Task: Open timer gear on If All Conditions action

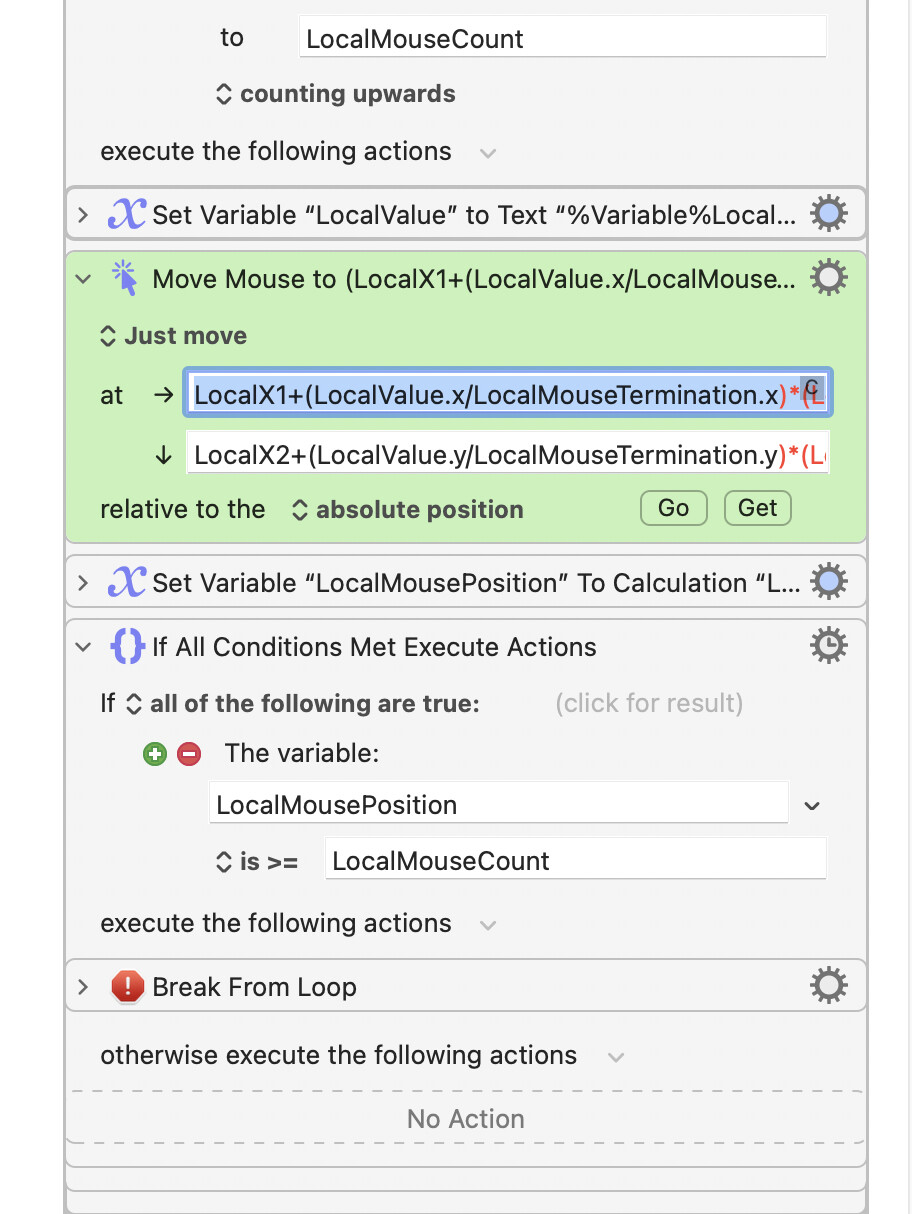Action: coord(828,647)
